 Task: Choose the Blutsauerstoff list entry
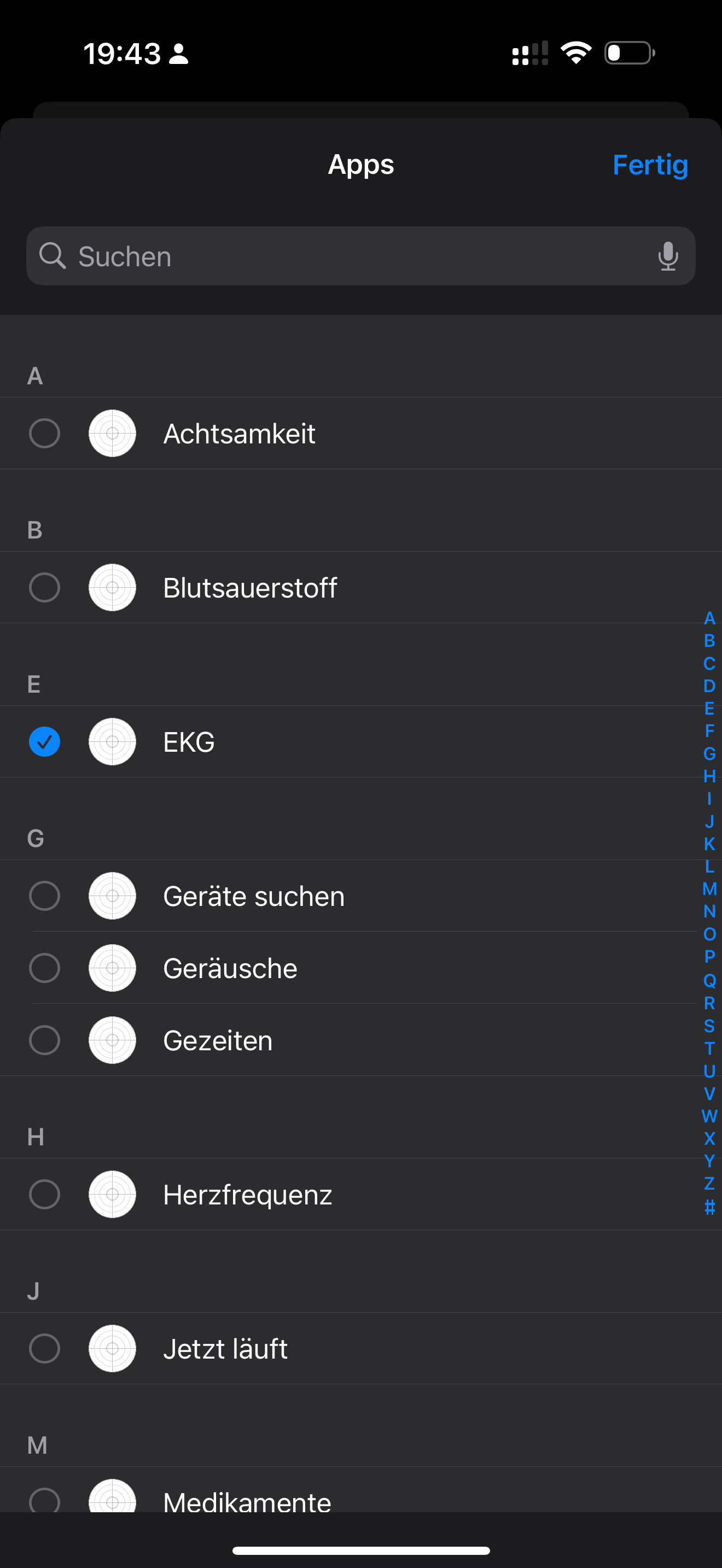(249, 587)
